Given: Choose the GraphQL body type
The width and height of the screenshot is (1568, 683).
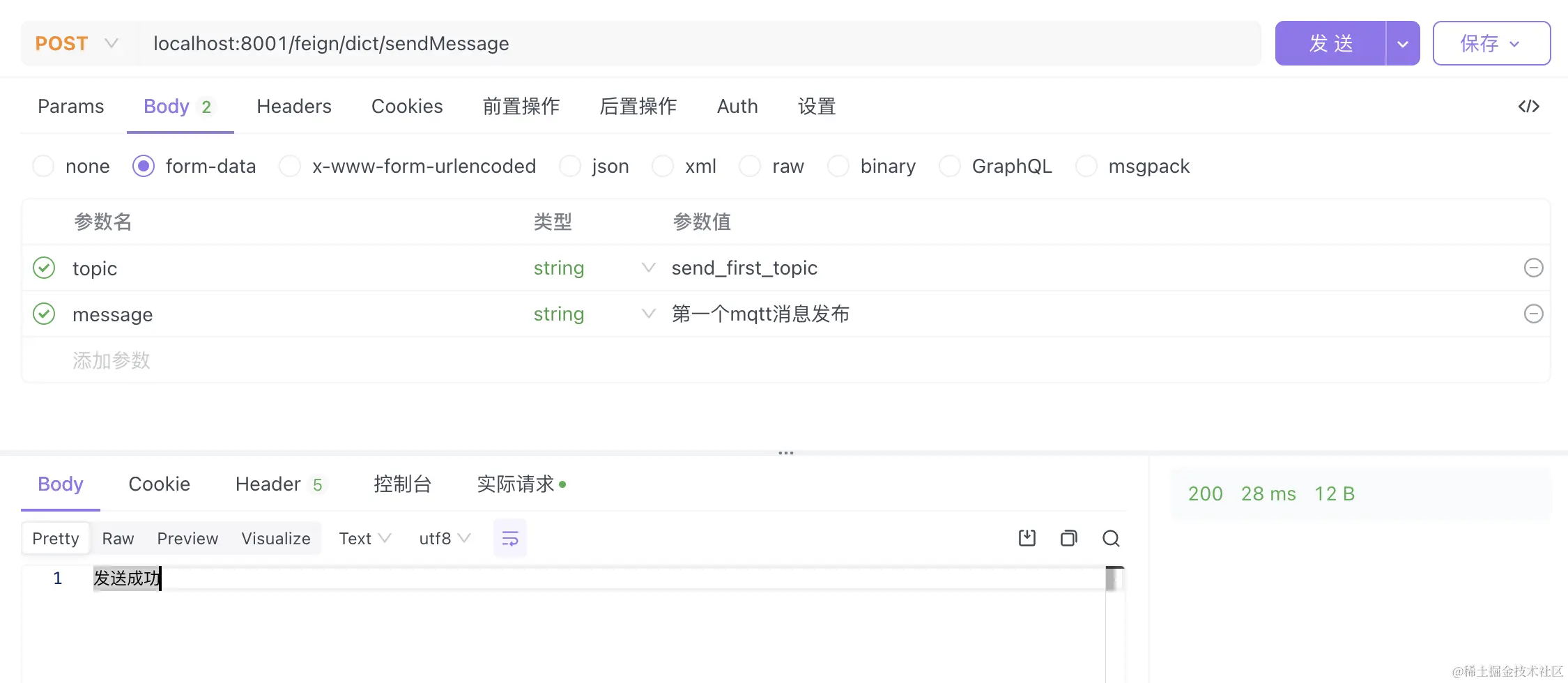Looking at the screenshot, I should click(950, 166).
